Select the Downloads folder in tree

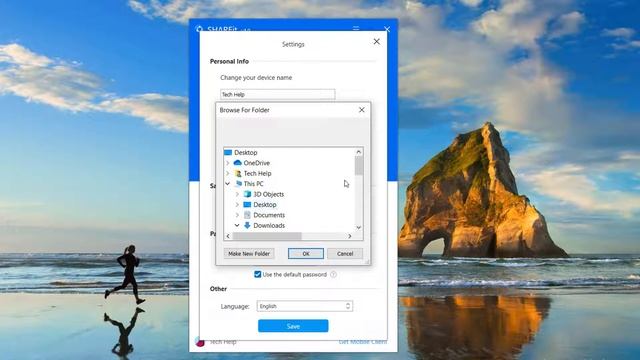coord(269,225)
